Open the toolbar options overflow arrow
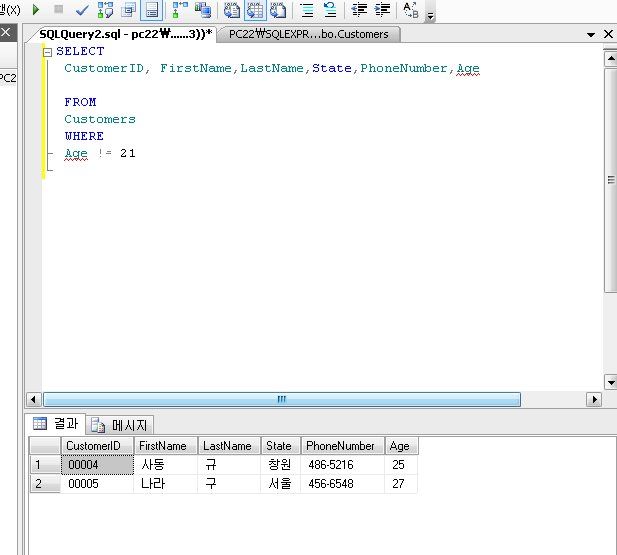 430,16
